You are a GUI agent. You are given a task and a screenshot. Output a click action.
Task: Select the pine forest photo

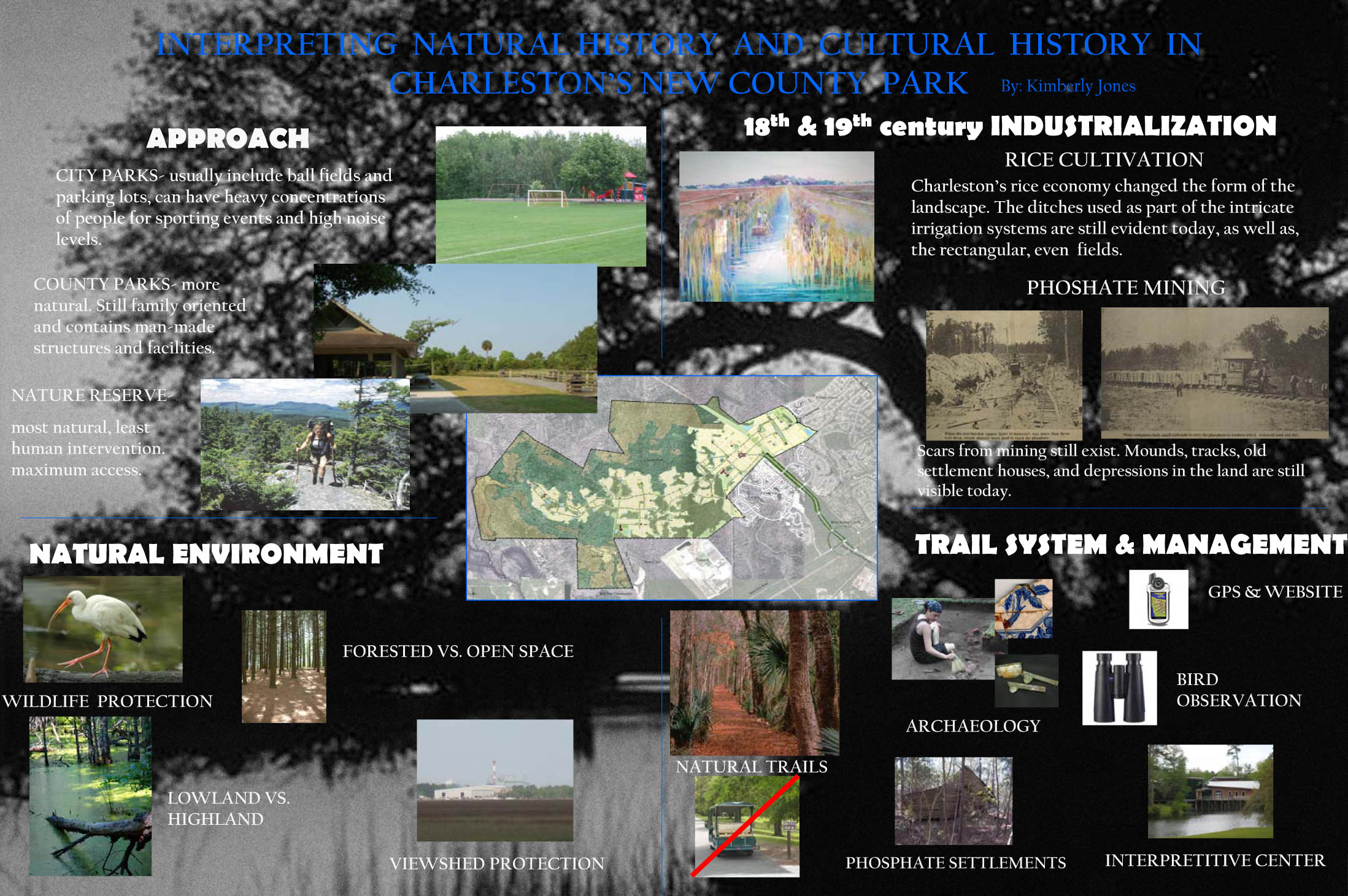[x=284, y=666]
